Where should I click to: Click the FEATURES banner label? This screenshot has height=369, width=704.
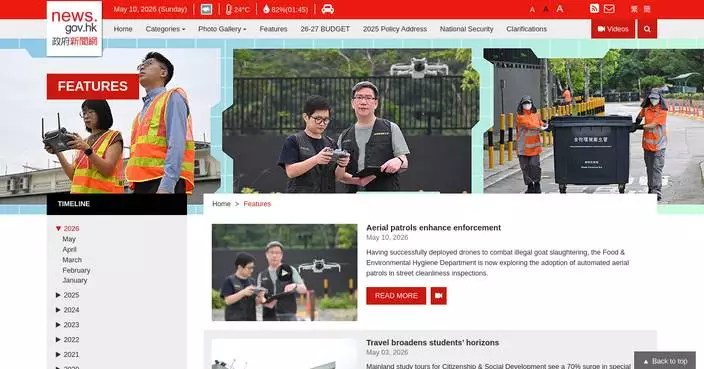point(92,86)
